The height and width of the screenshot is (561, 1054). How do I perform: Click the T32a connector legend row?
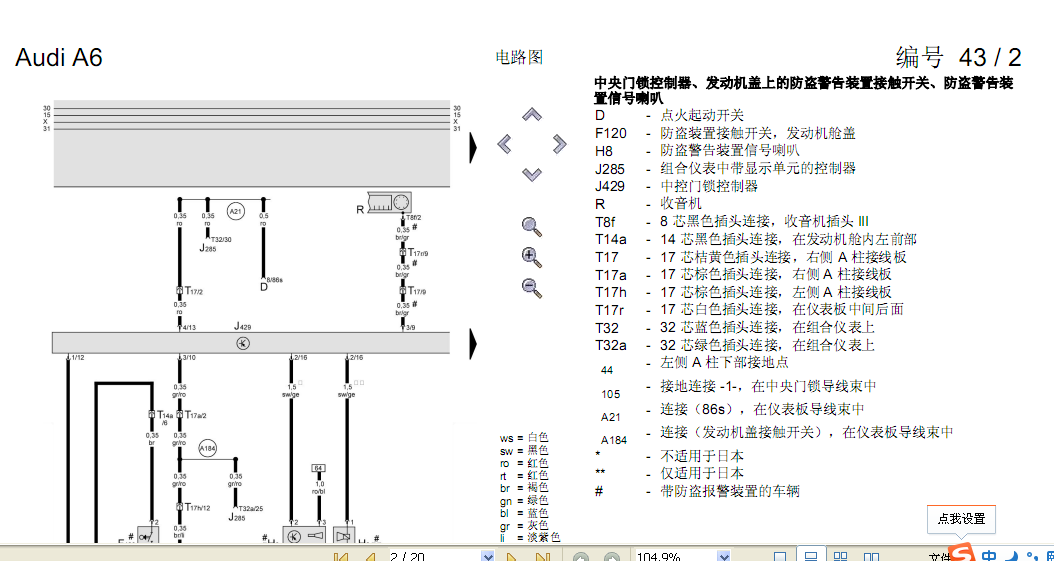(735, 345)
